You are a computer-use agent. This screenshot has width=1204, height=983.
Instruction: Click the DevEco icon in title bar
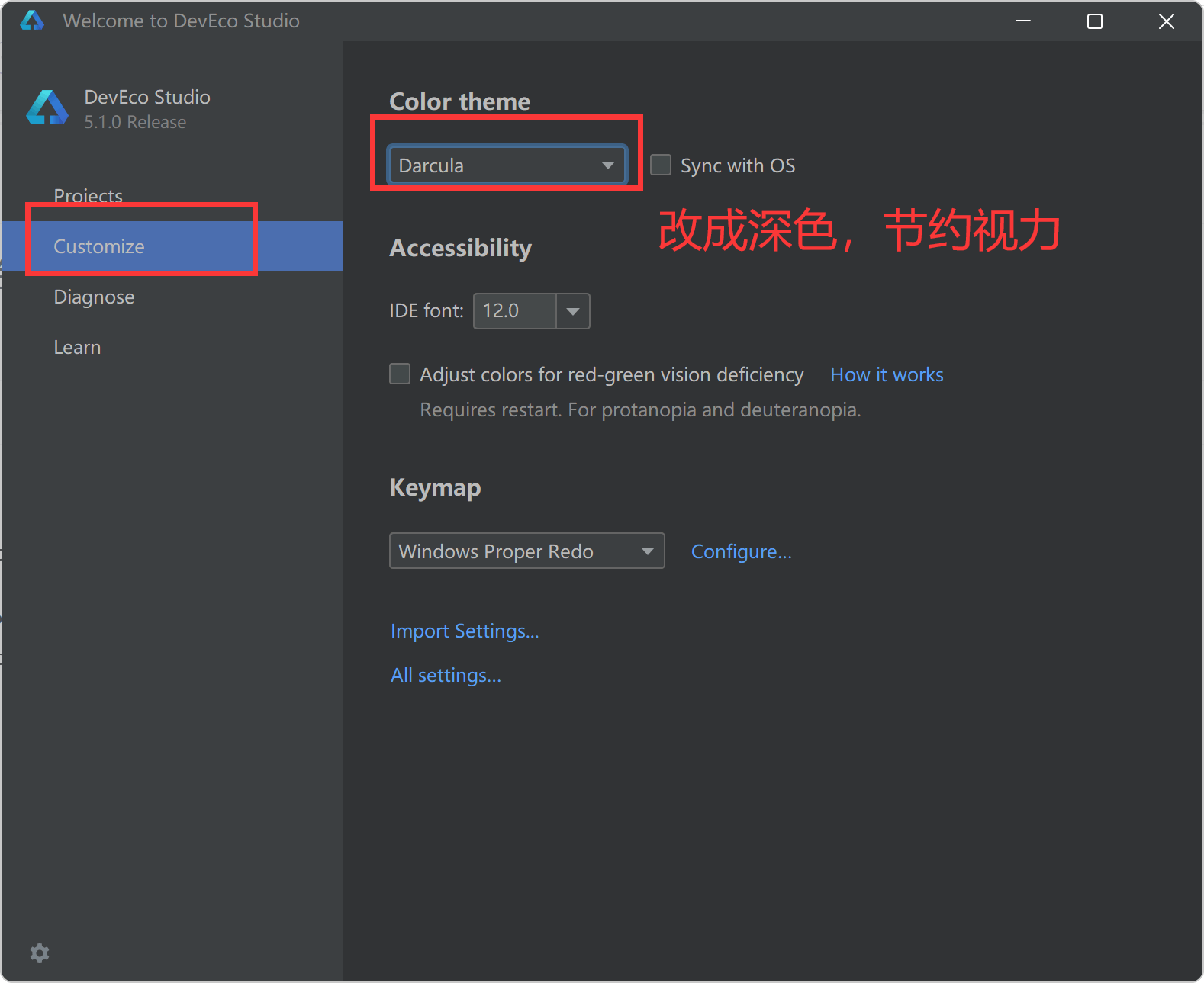pos(32,21)
